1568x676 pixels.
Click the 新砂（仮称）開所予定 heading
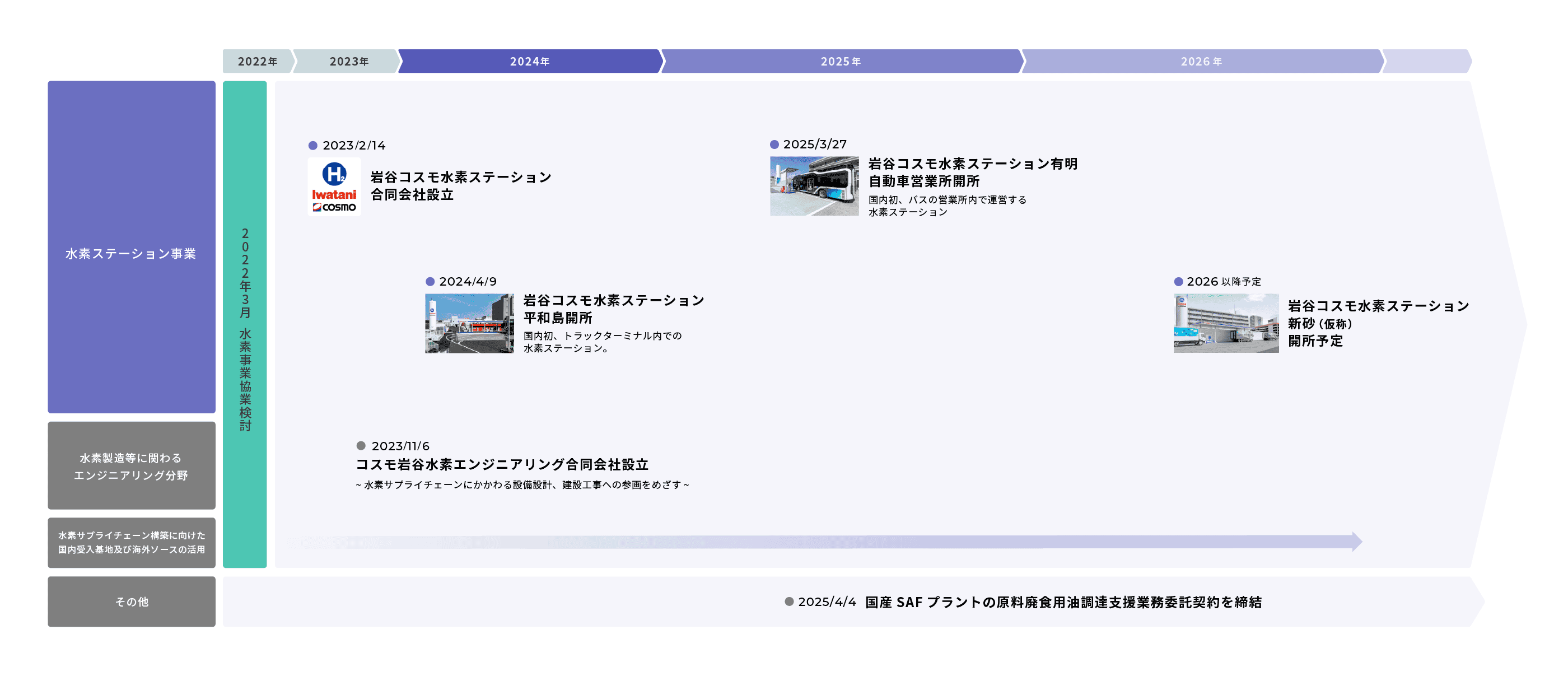(x=1379, y=323)
